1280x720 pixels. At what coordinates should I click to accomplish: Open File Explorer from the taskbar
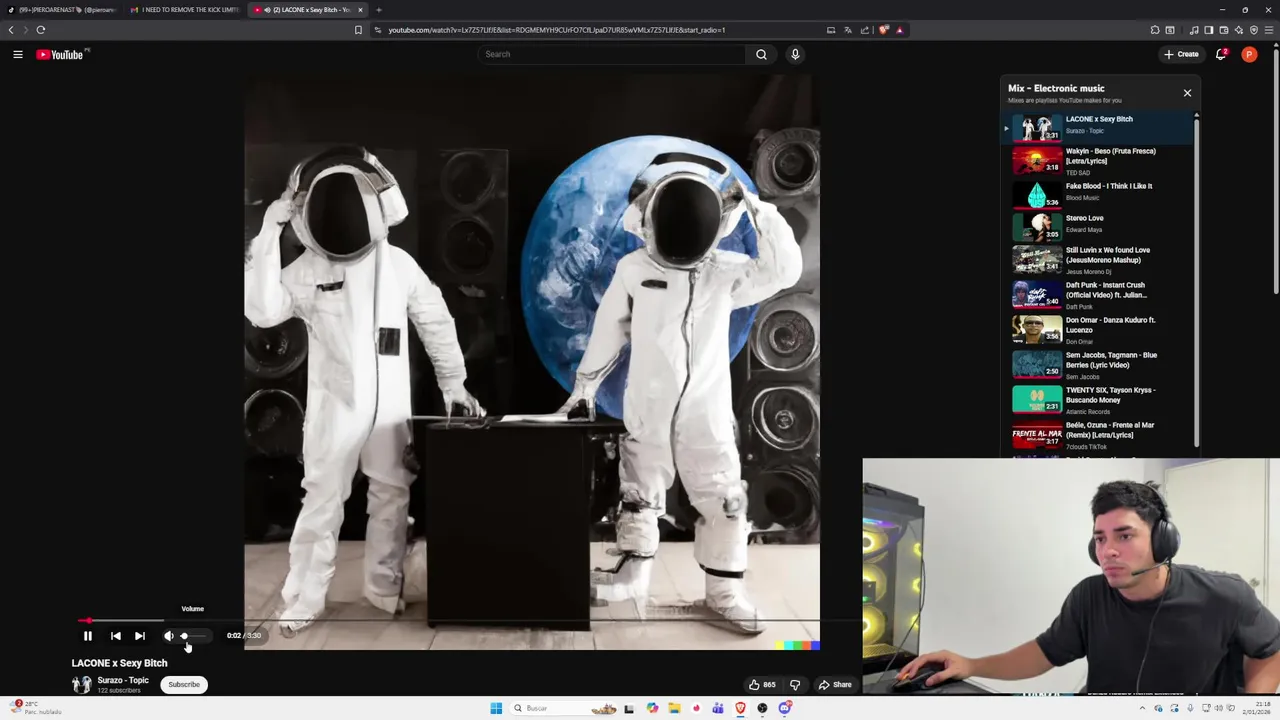click(674, 708)
